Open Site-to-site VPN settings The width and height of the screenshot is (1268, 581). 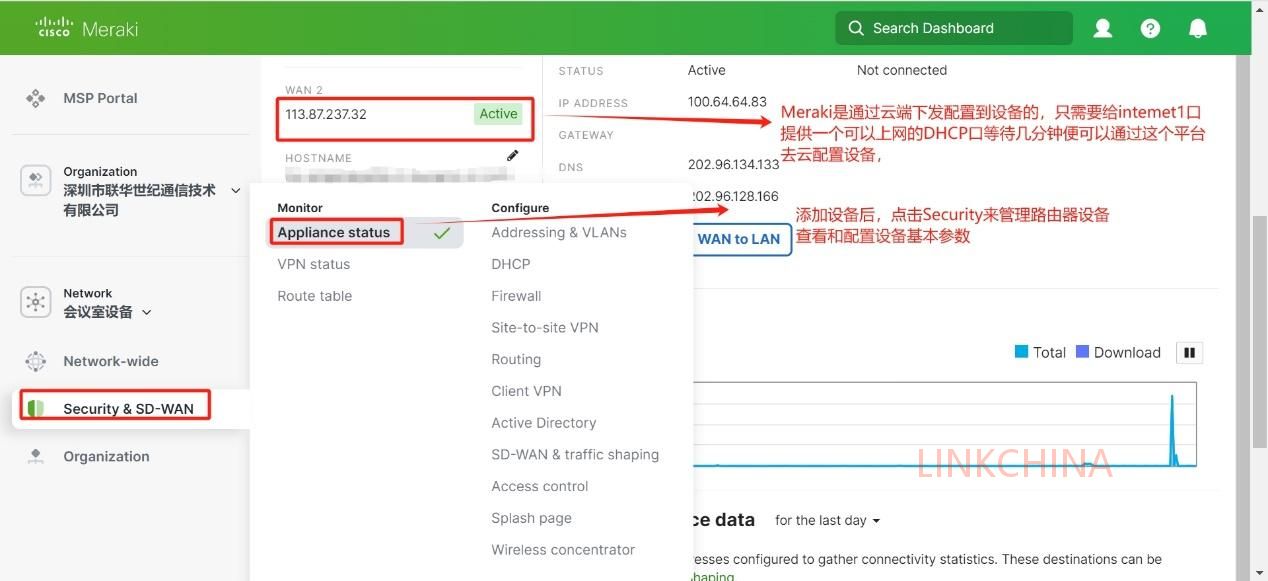tap(545, 327)
